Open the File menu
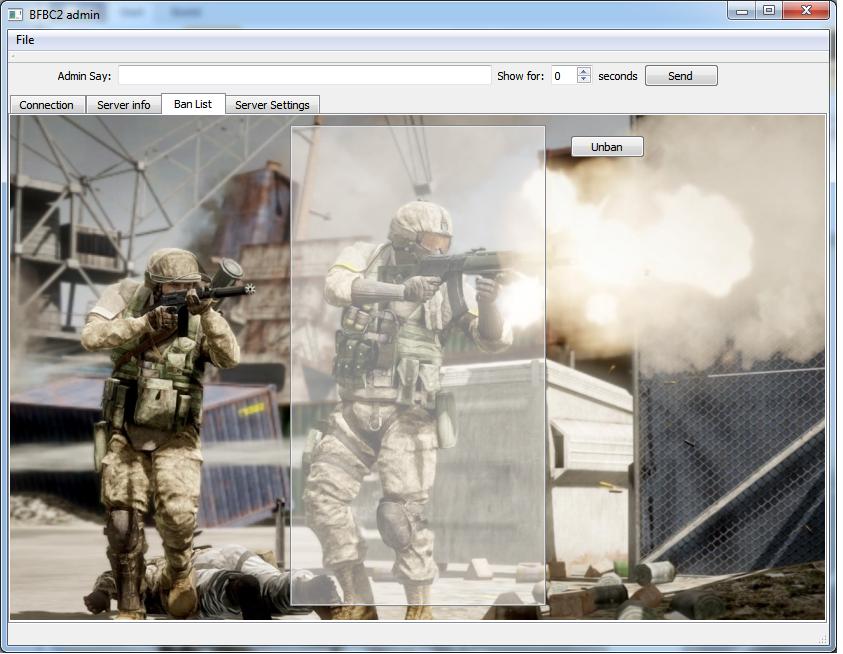The width and height of the screenshot is (843, 654). pyautogui.click(x=25, y=40)
